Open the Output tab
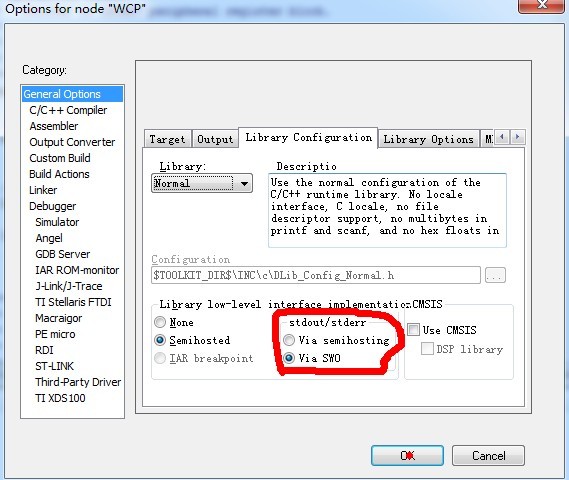 coord(215,139)
